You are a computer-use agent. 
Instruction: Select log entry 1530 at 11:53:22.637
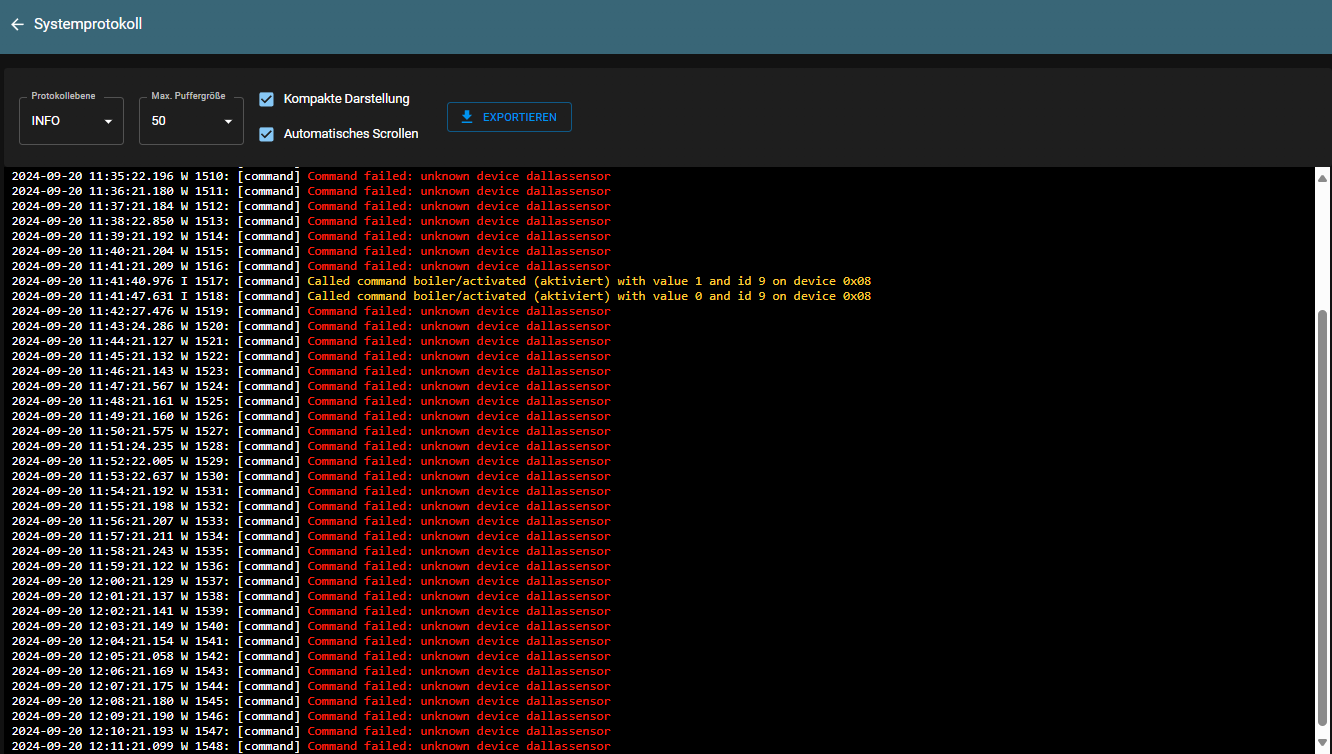pyautogui.click(x=311, y=476)
